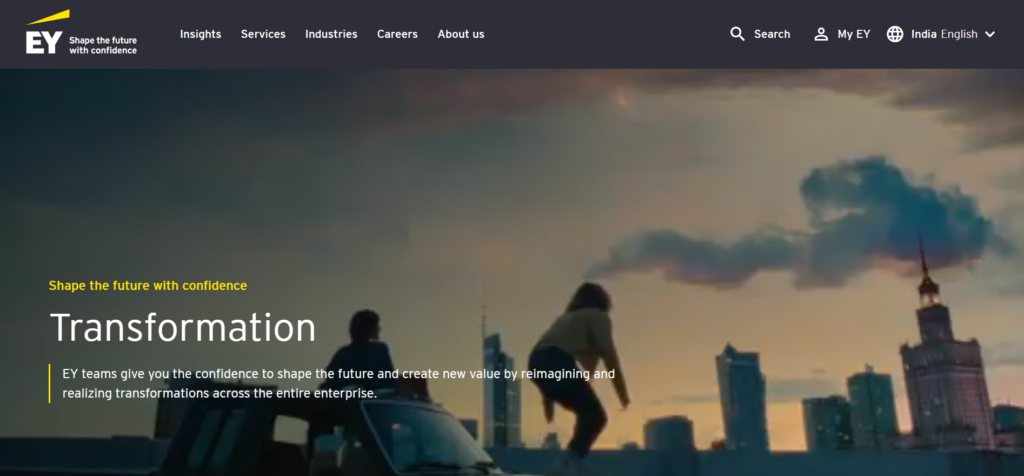Click the Search label in header

[x=772, y=34]
